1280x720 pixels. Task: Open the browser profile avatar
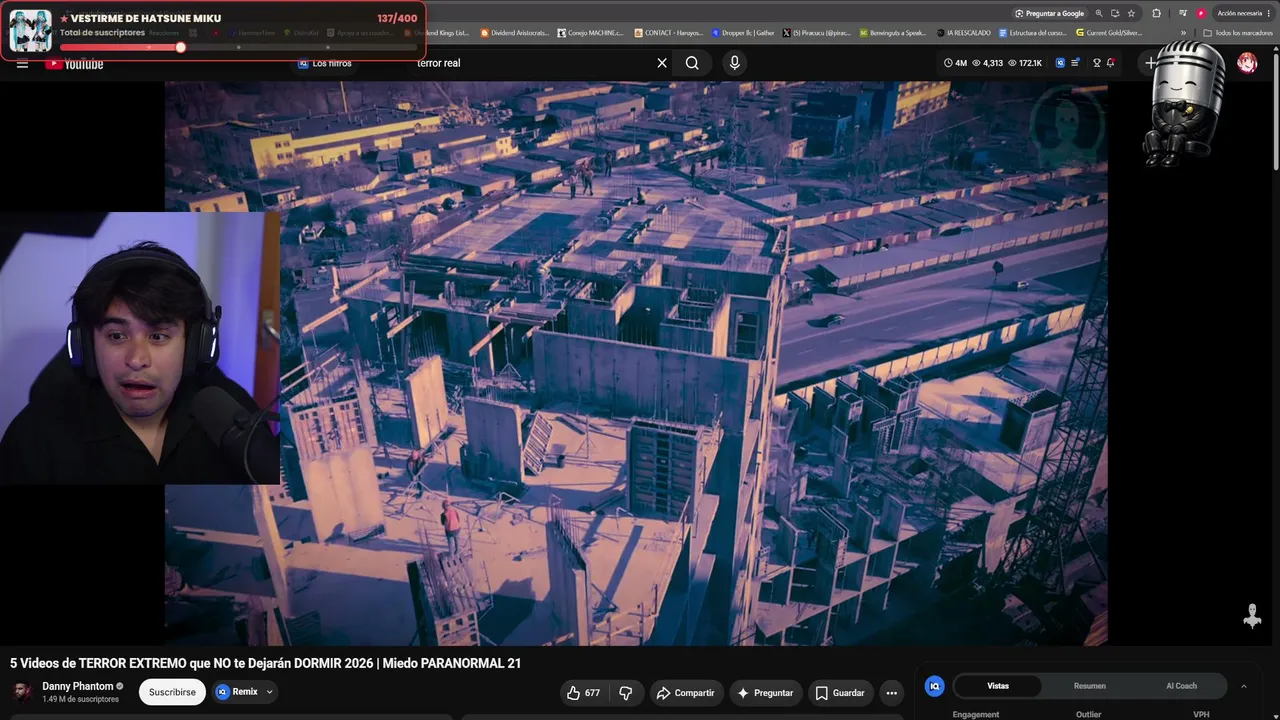tap(1201, 13)
